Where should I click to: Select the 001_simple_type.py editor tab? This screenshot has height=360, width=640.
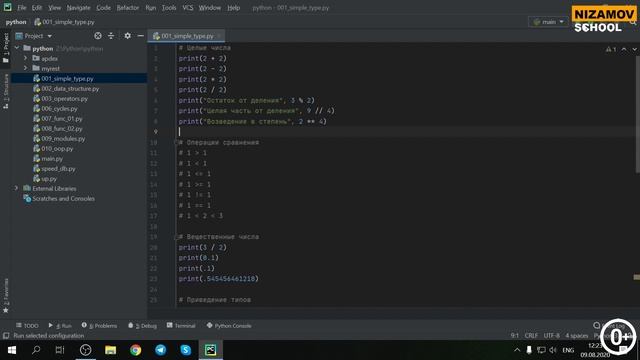click(x=186, y=36)
